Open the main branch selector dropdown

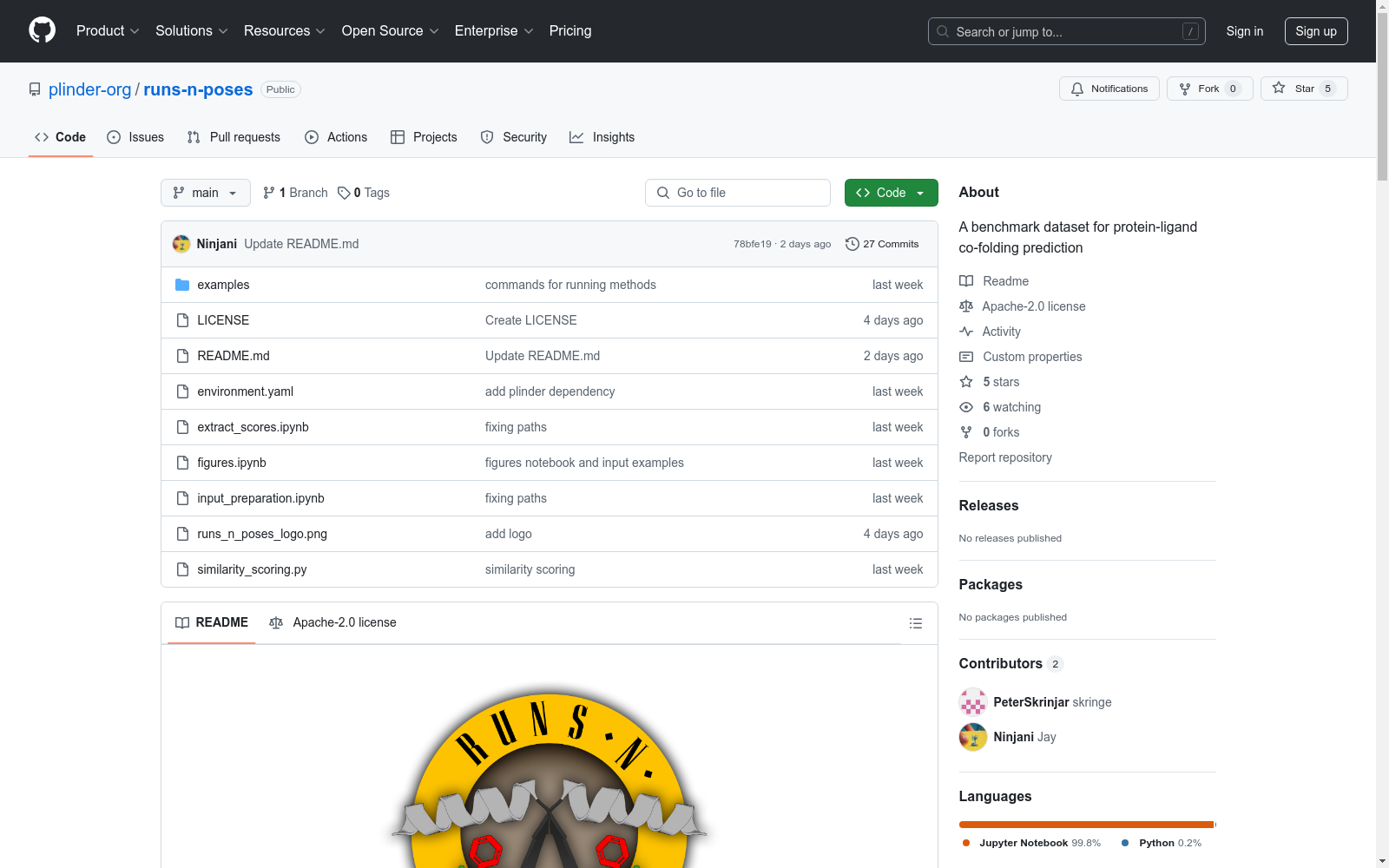(x=206, y=193)
